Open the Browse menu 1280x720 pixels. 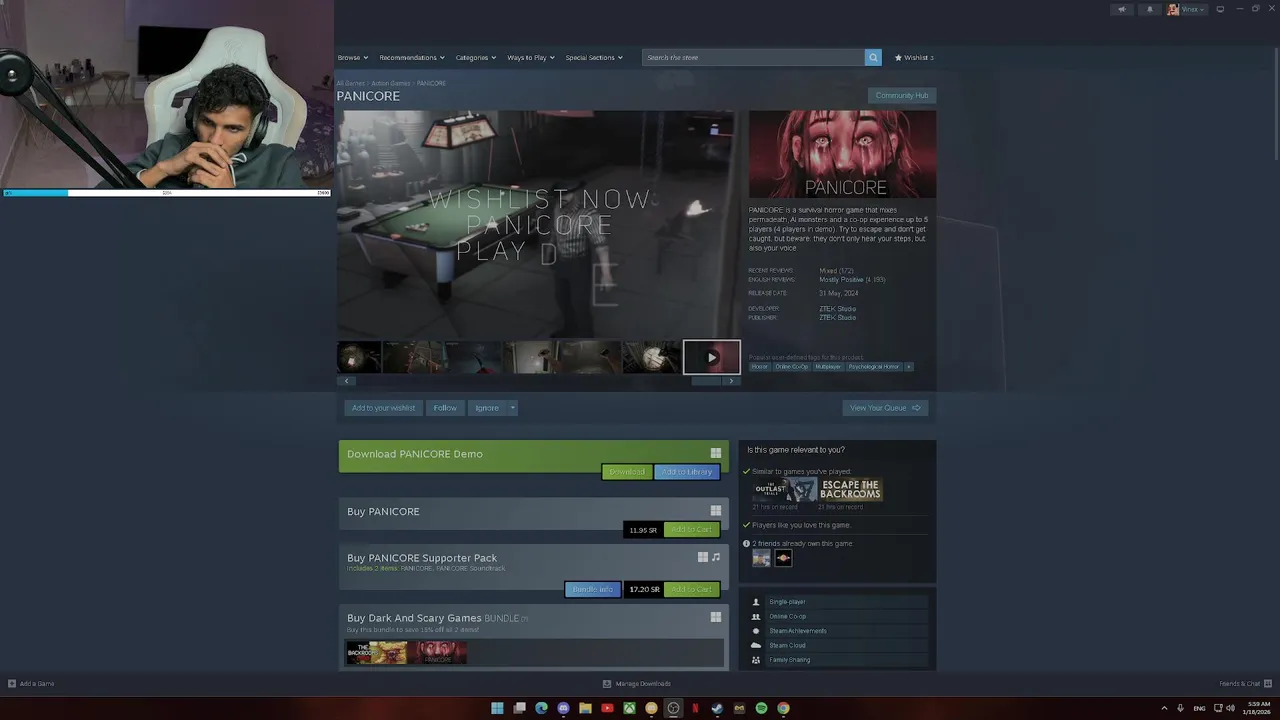(353, 57)
